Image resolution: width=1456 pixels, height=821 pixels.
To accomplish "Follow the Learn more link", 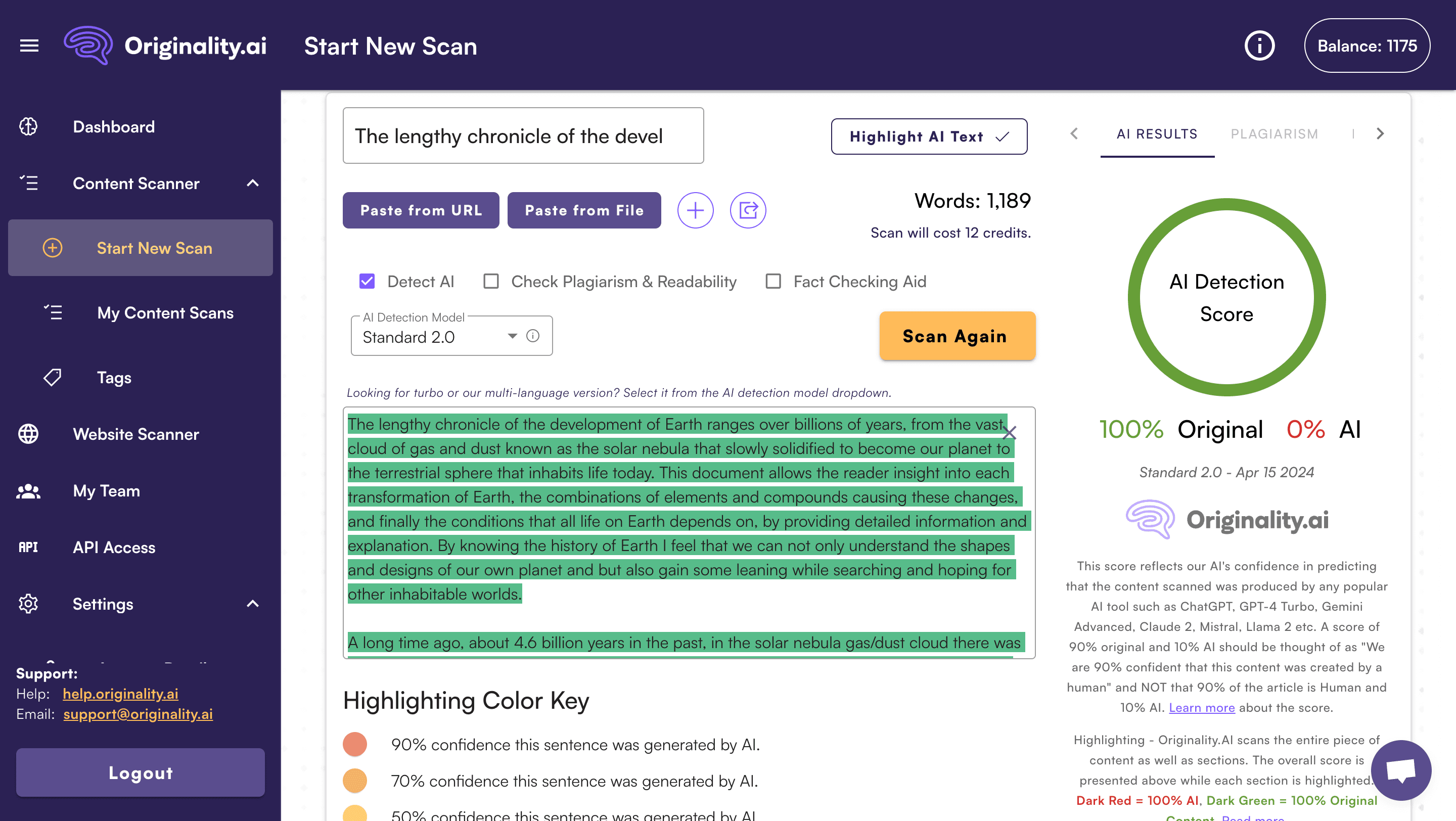I will (x=1201, y=707).
